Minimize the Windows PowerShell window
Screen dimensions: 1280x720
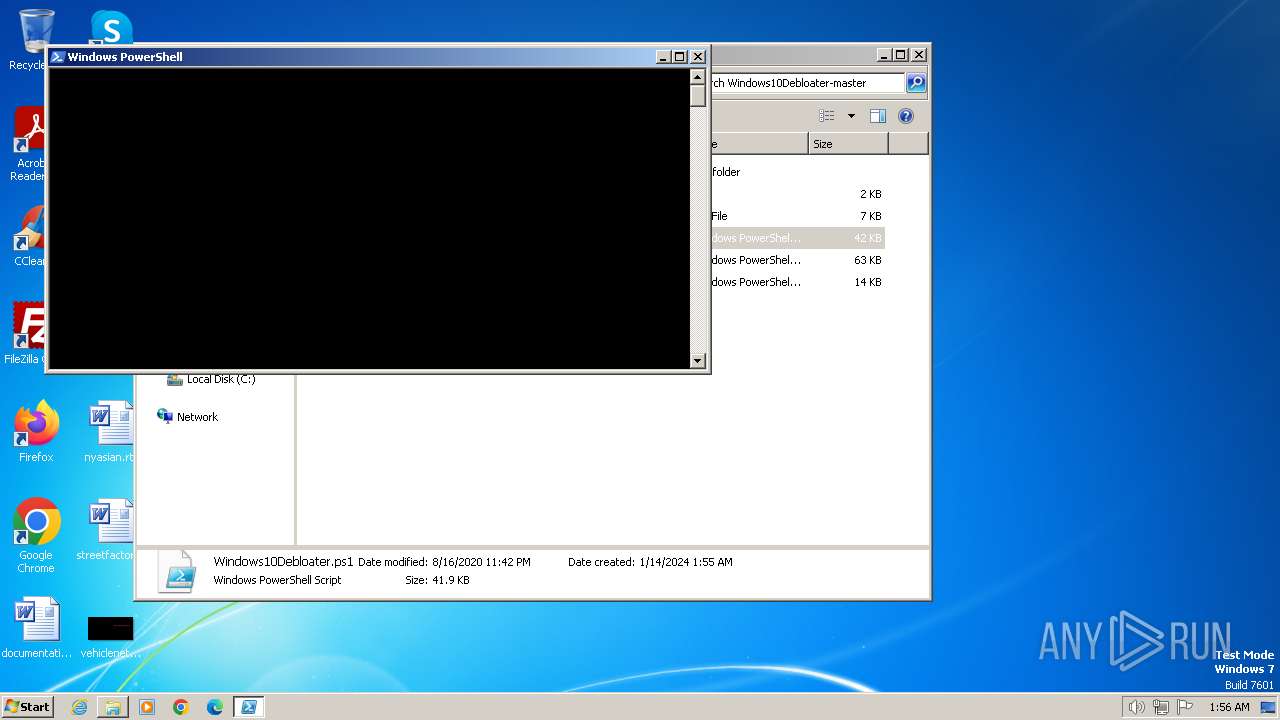[663, 57]
